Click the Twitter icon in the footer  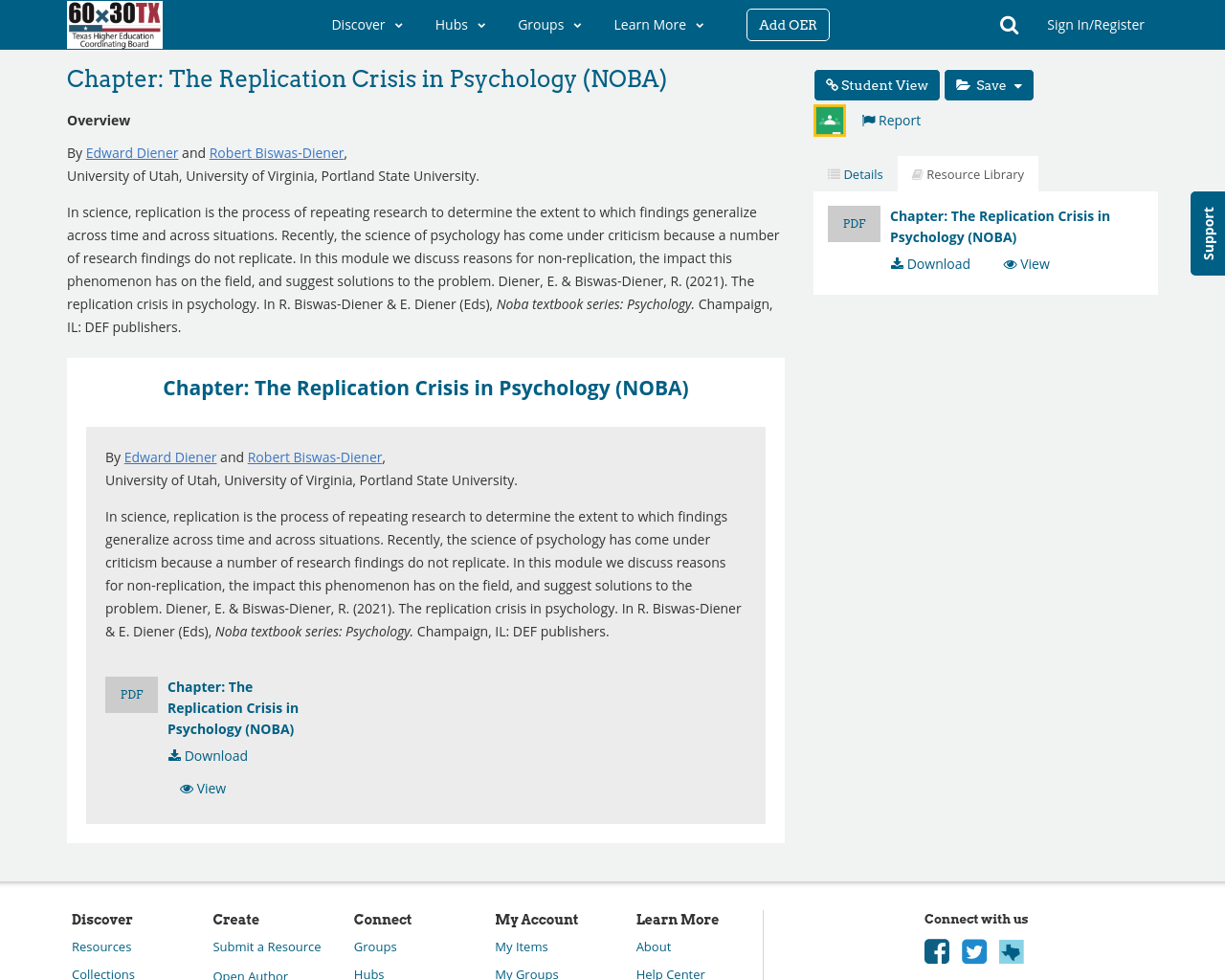[973, 949]
